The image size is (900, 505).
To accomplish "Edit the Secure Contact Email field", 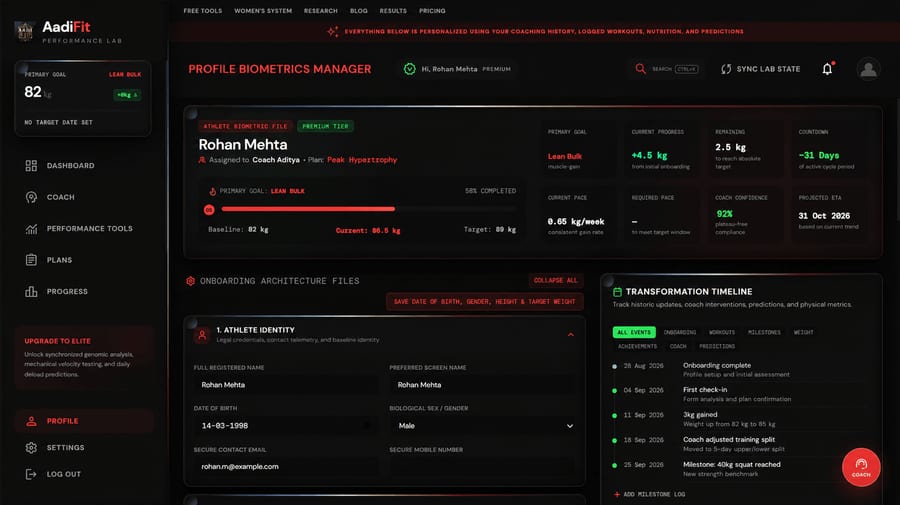I will pyautogui.click(x=286, y=467).
